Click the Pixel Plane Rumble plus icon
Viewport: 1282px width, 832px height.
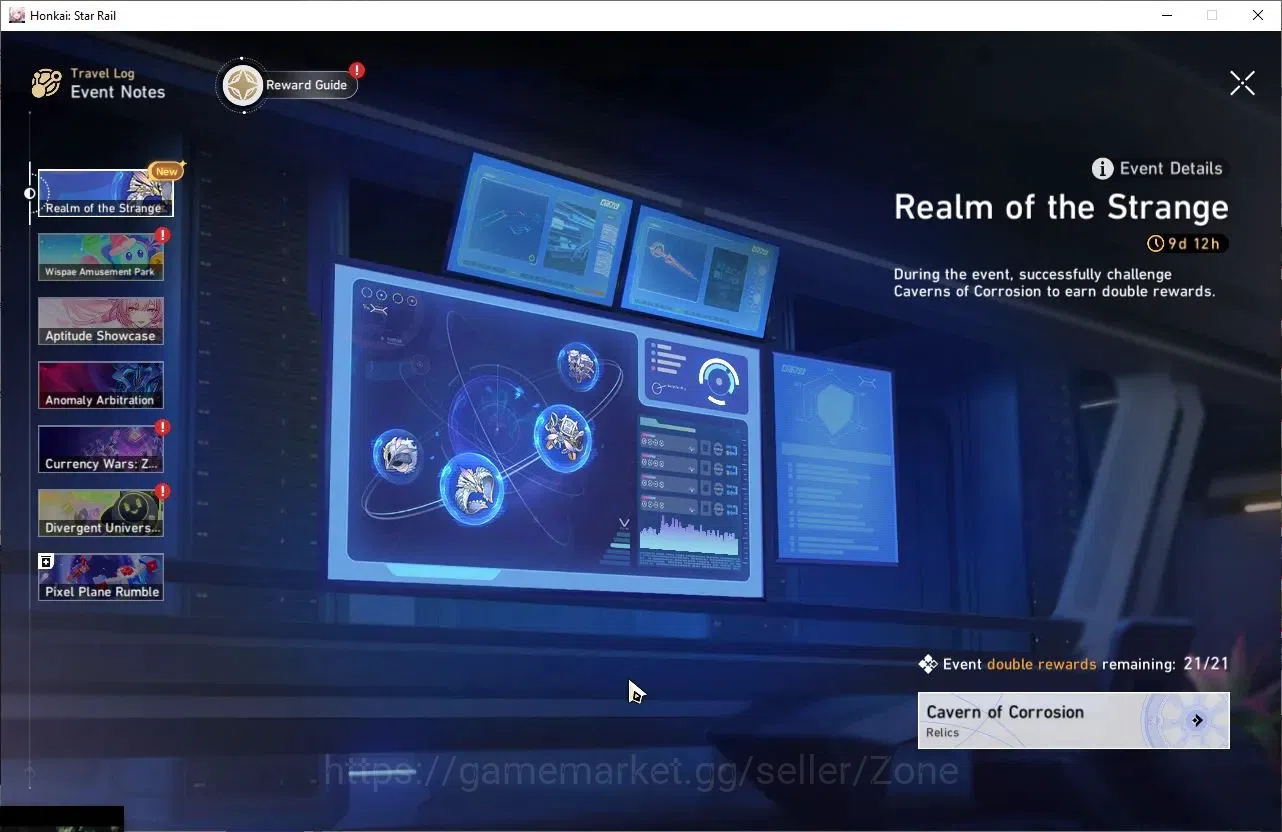(x=46, y=562)
